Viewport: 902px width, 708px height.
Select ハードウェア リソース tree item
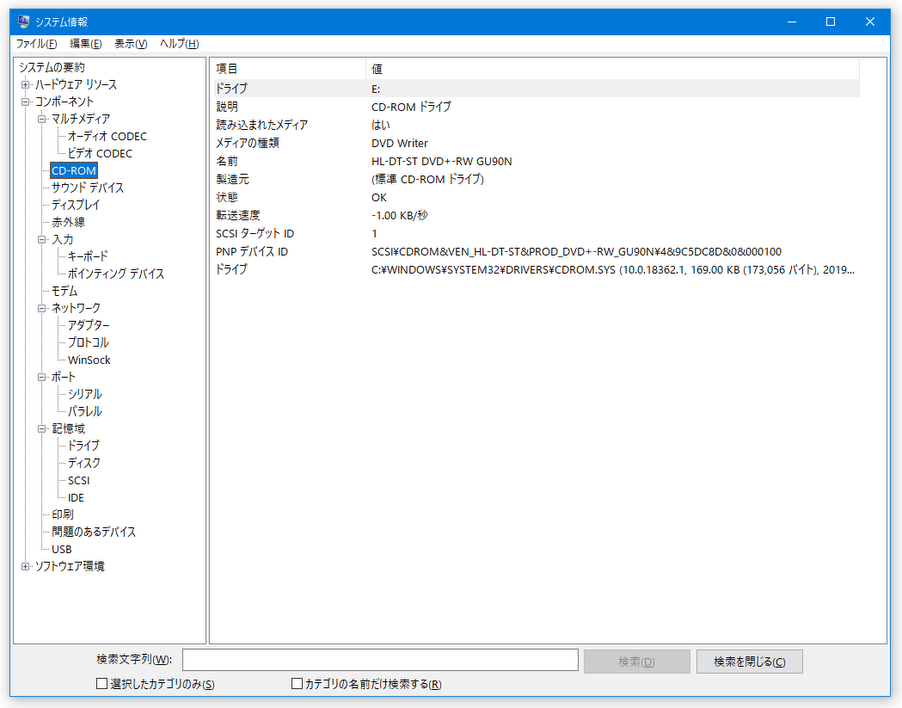76,85
